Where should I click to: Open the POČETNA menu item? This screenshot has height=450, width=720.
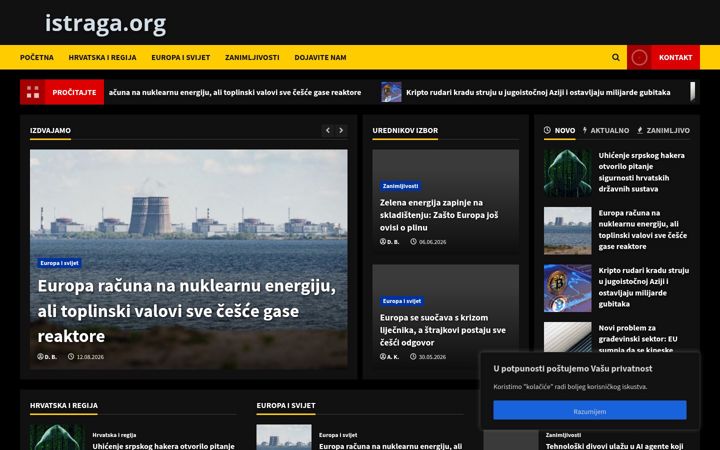tap(37, 57)
